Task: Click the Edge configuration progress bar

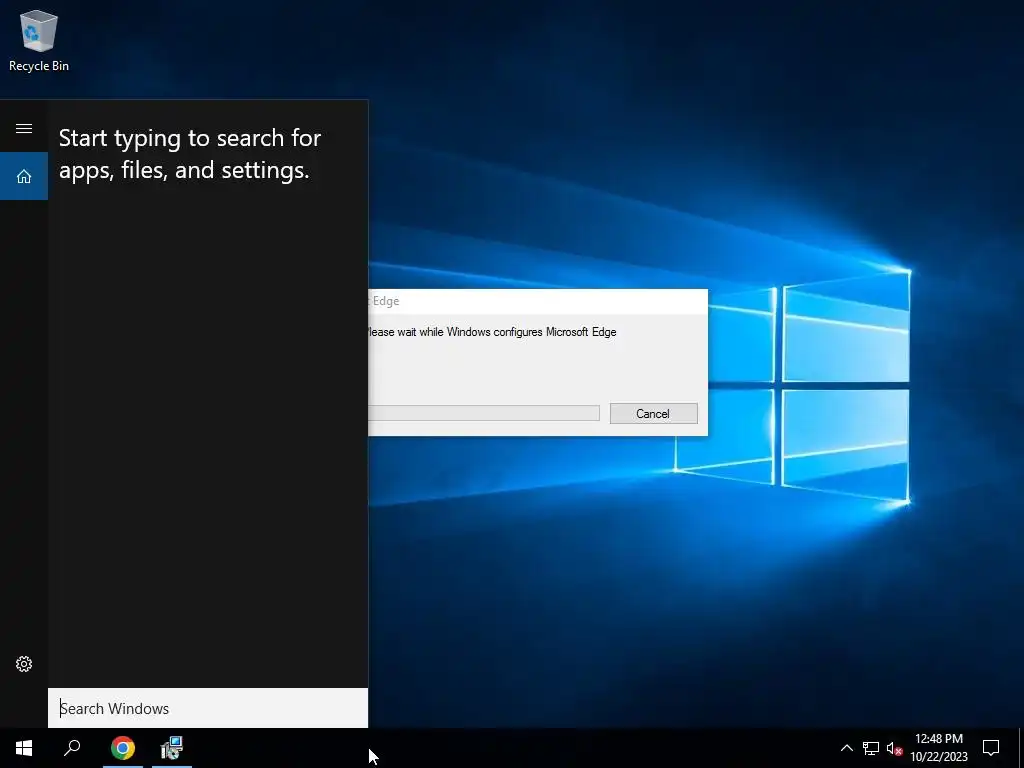Action: click(x=484, y=413)
